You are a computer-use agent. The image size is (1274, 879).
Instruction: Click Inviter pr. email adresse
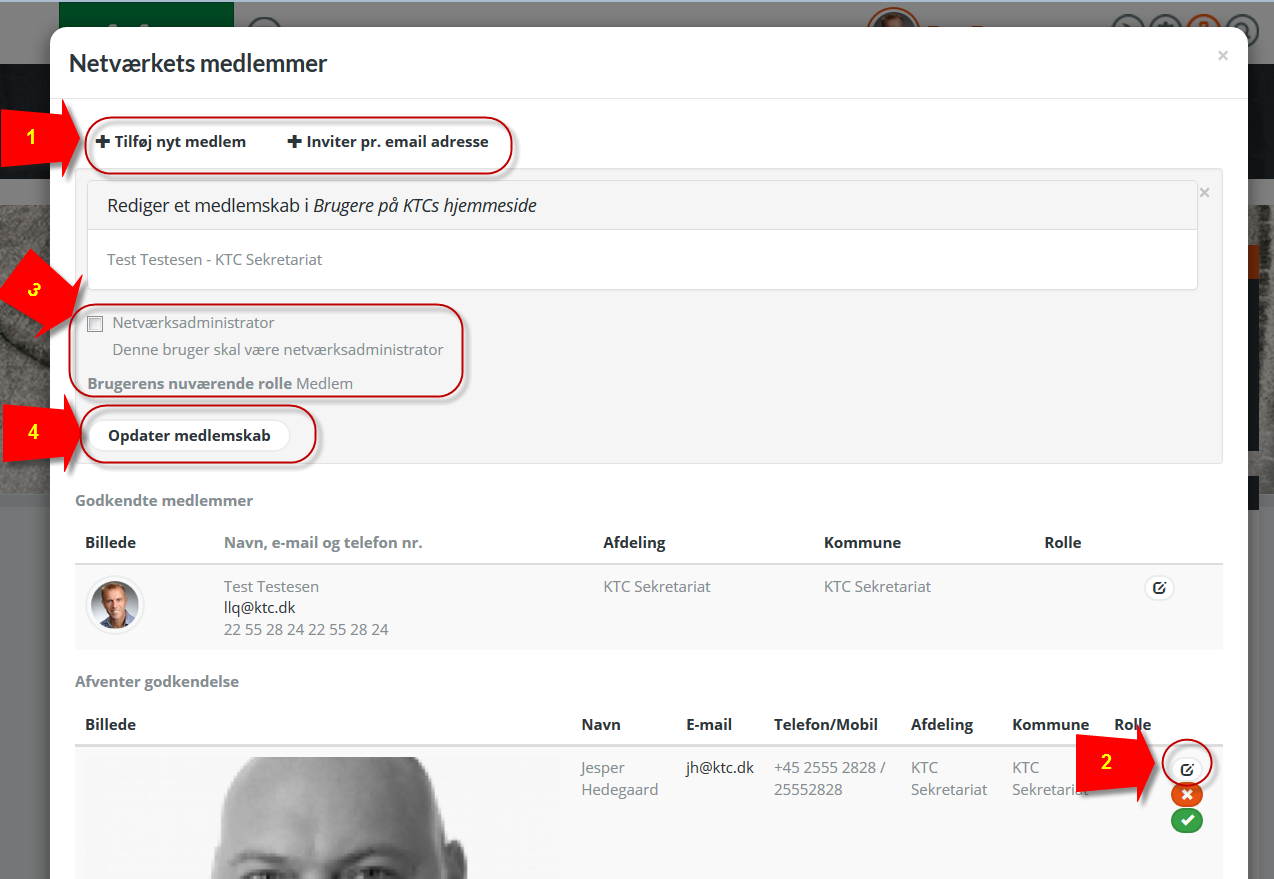(x=388, y=142)
